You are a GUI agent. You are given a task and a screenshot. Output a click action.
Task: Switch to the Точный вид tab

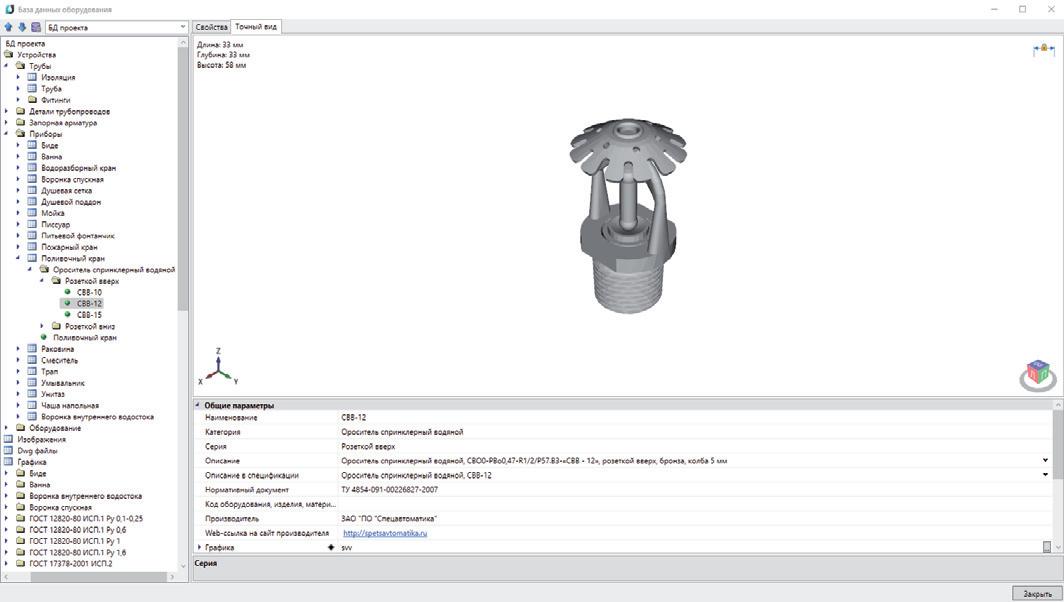[256, 26]
